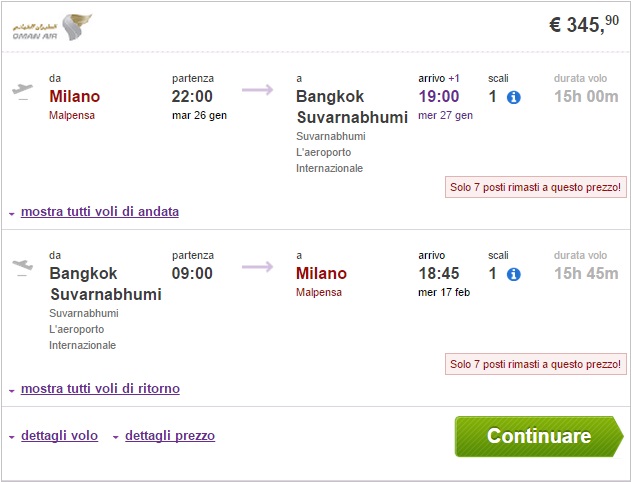The width and height of the screenshot is (631, 482).
Task: Click the outbound flight airplane icon
Action: (x=21, y=90)
